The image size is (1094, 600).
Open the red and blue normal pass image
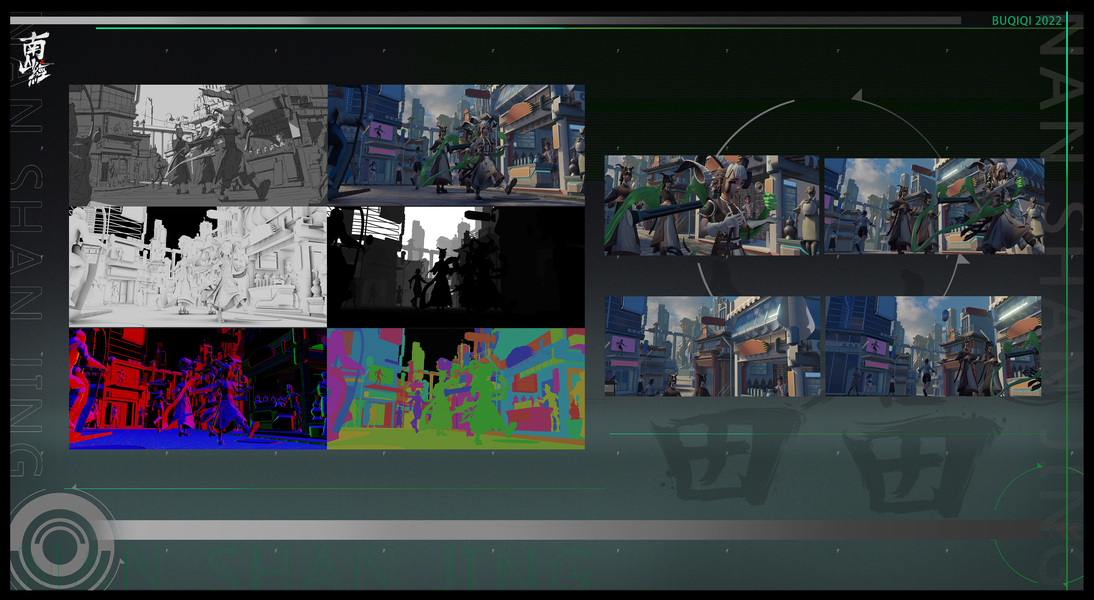[x=198, y=389]
